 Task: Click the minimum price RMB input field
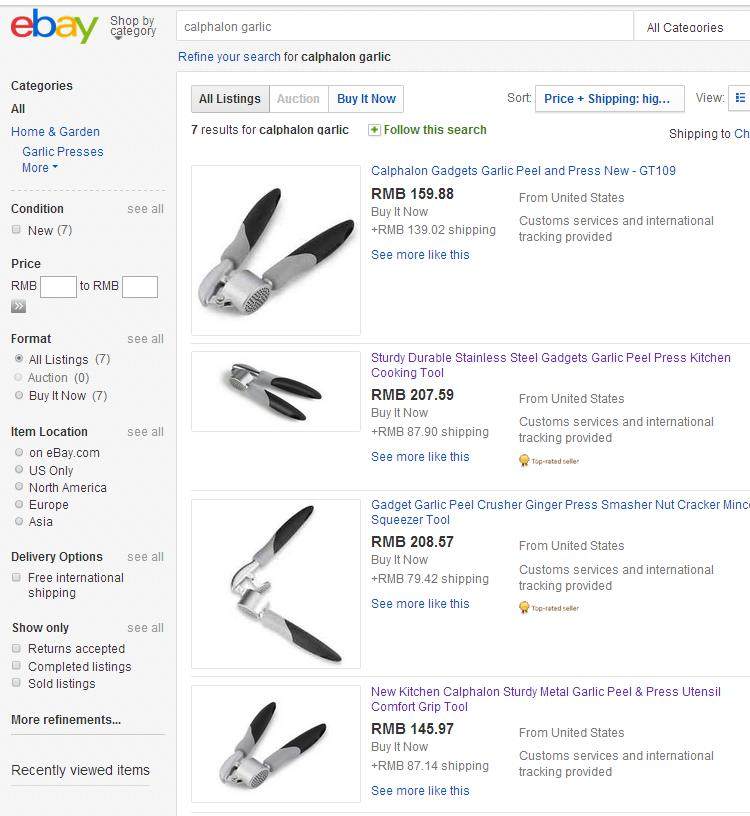tap(58, 287)
